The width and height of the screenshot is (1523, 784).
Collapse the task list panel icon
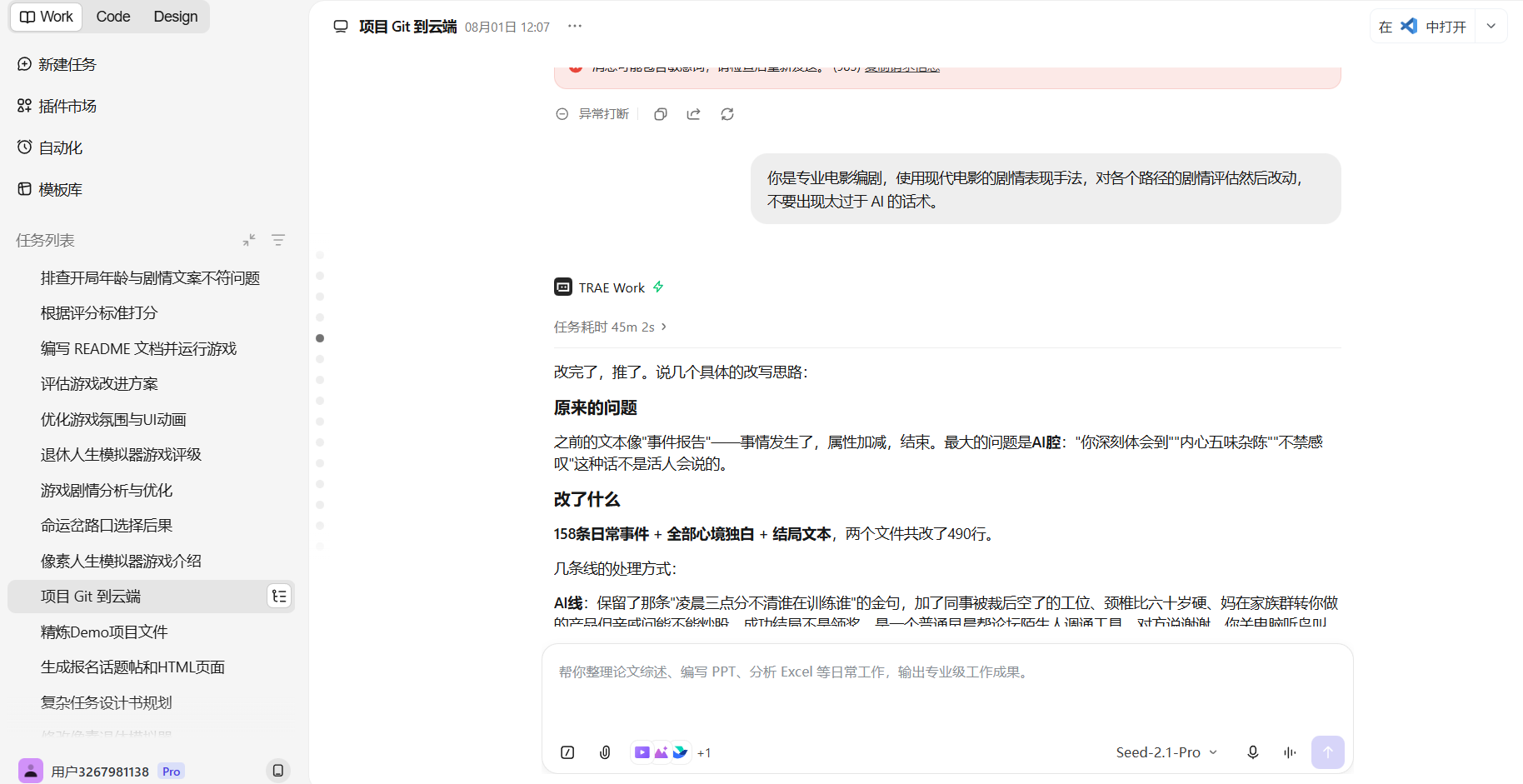(249, 240)
